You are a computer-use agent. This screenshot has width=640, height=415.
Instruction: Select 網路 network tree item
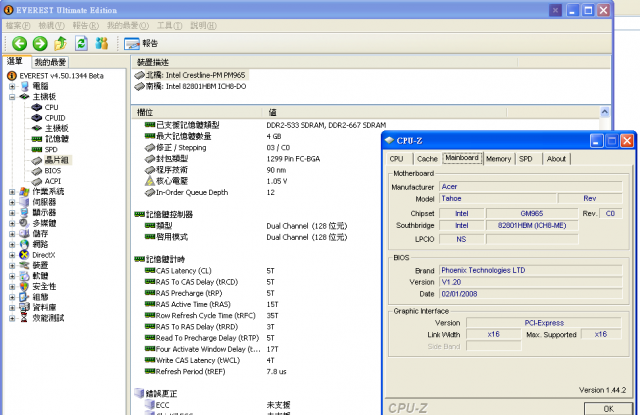[x=40, y=244]
